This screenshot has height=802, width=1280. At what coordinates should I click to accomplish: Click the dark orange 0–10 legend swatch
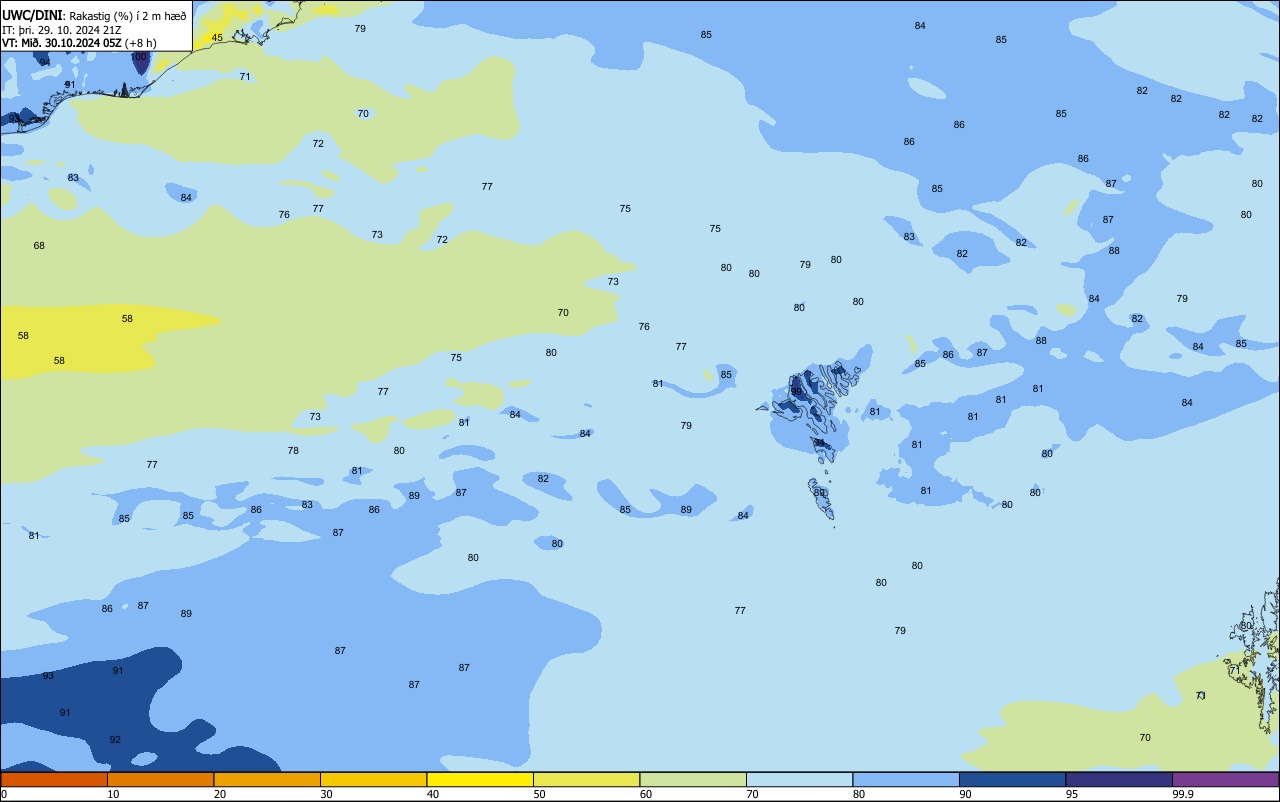pos(54,779)
